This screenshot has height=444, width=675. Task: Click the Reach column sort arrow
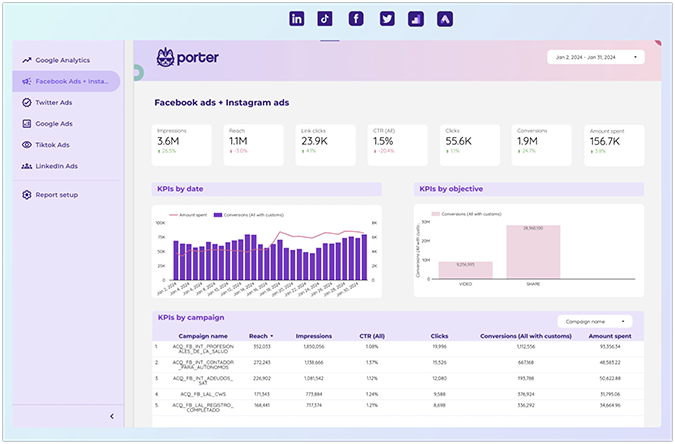coord(272,336)
